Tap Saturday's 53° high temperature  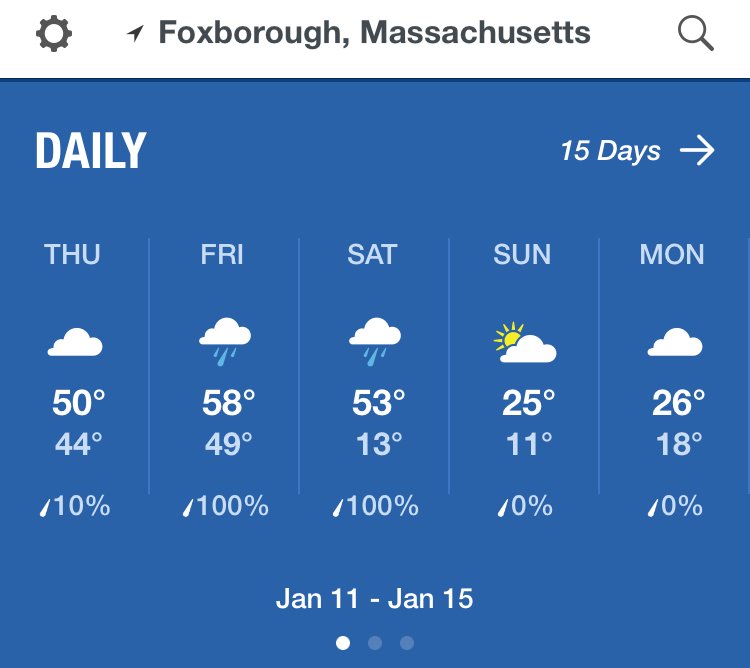point(378,403)
